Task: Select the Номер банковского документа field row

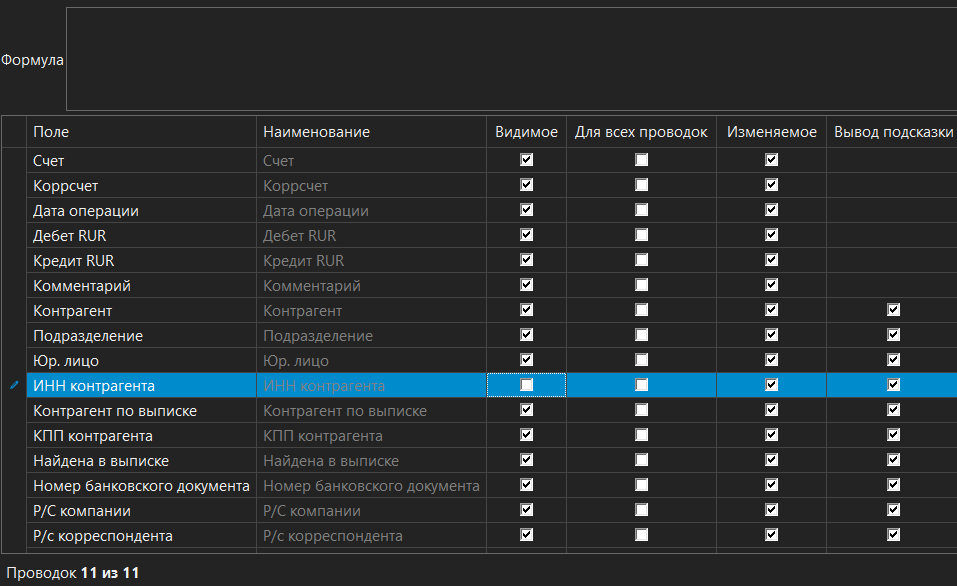Action: [x=141, y=485]
